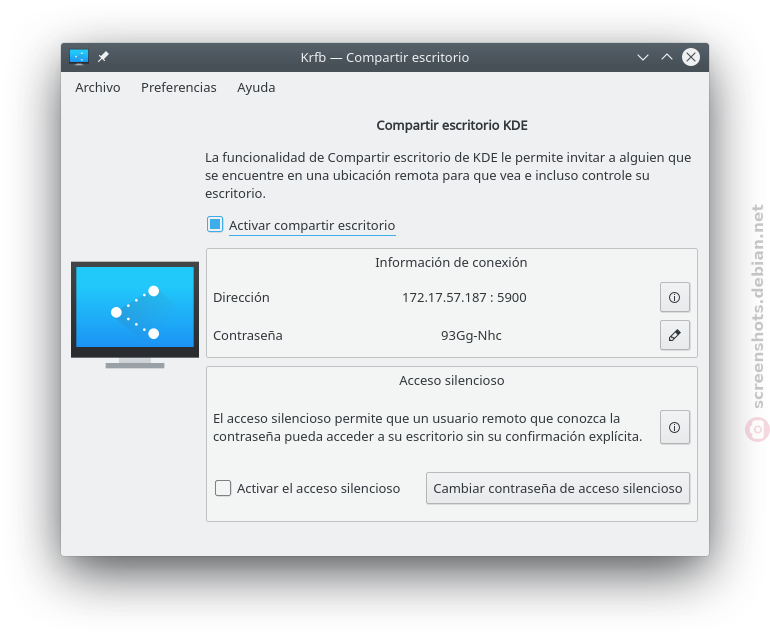
Task: Open the Preferencias menu
Action: coord(179,87)
